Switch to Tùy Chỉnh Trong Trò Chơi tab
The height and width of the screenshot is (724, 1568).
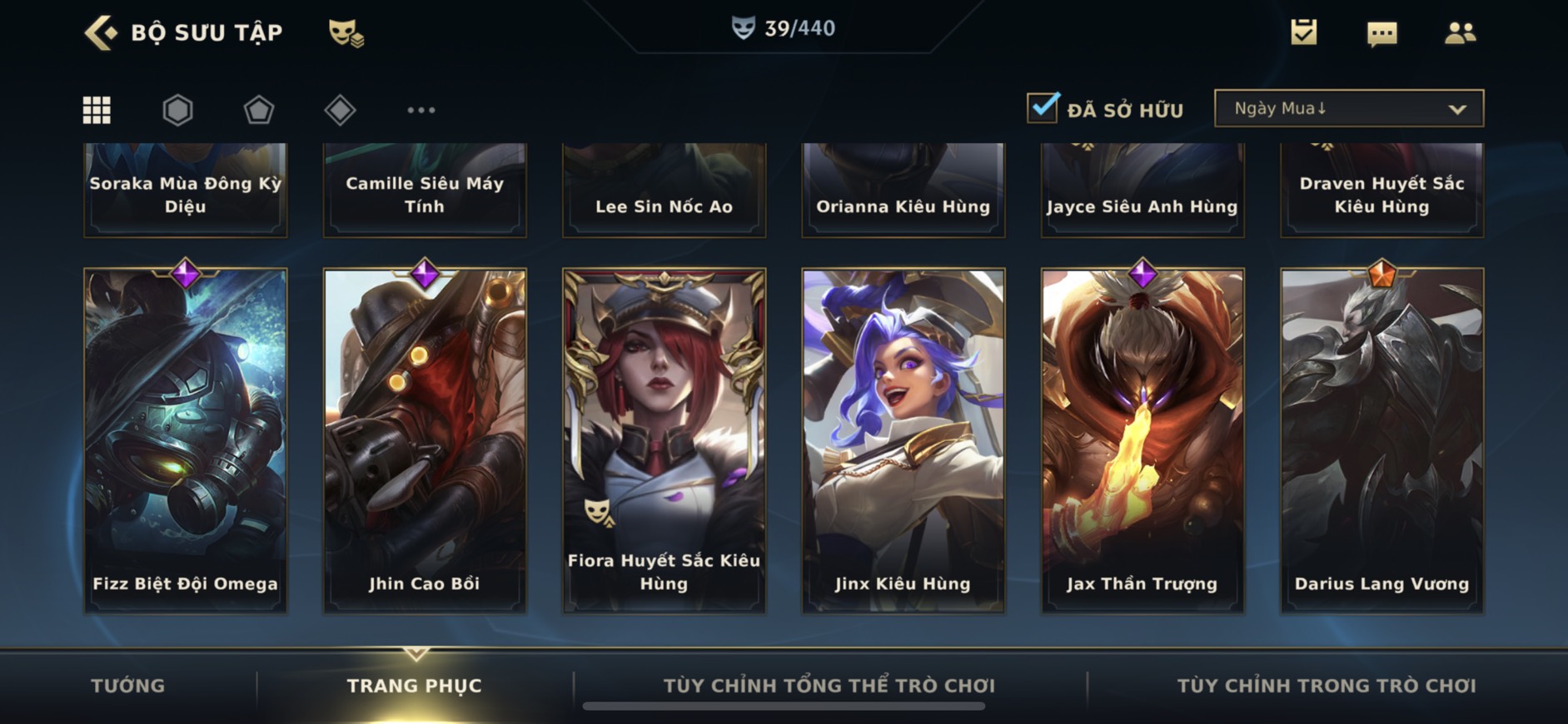pos(1327,686)
